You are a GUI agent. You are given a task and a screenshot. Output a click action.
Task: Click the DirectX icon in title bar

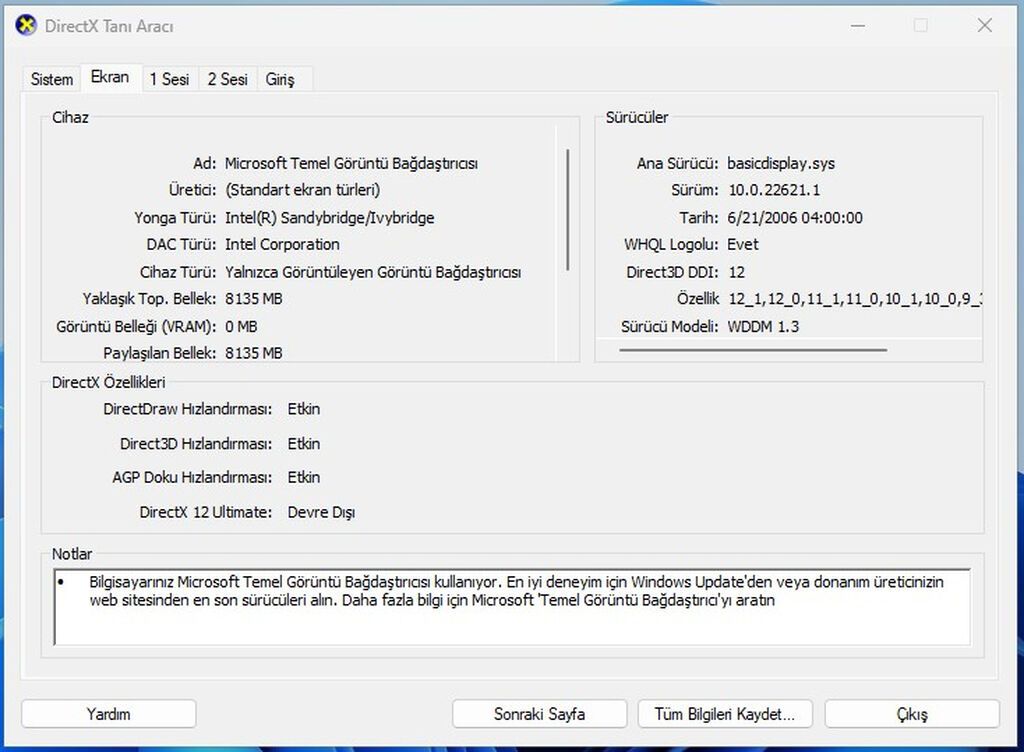pos(25,25)
